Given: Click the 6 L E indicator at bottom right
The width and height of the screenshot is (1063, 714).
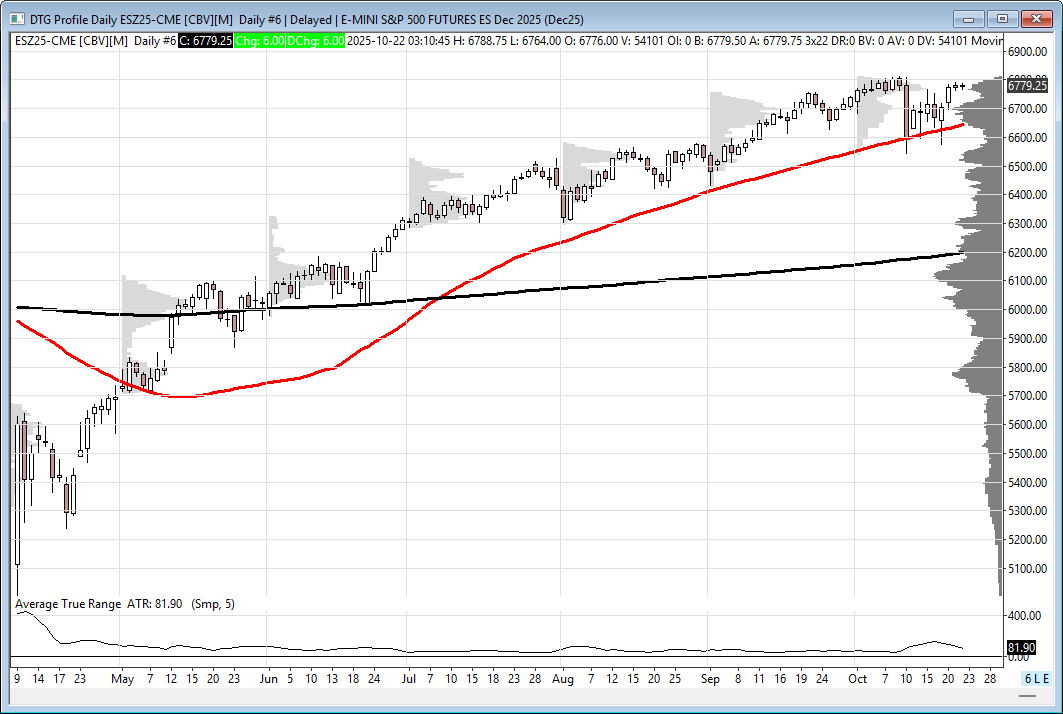Looking at the screenshot, I should [1034, 679].
